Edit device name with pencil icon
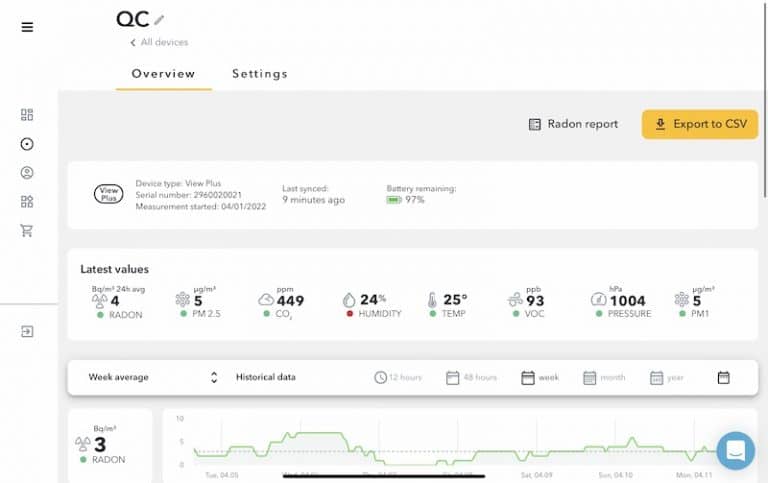Screen dimensions: 768x483 [159, 19]
